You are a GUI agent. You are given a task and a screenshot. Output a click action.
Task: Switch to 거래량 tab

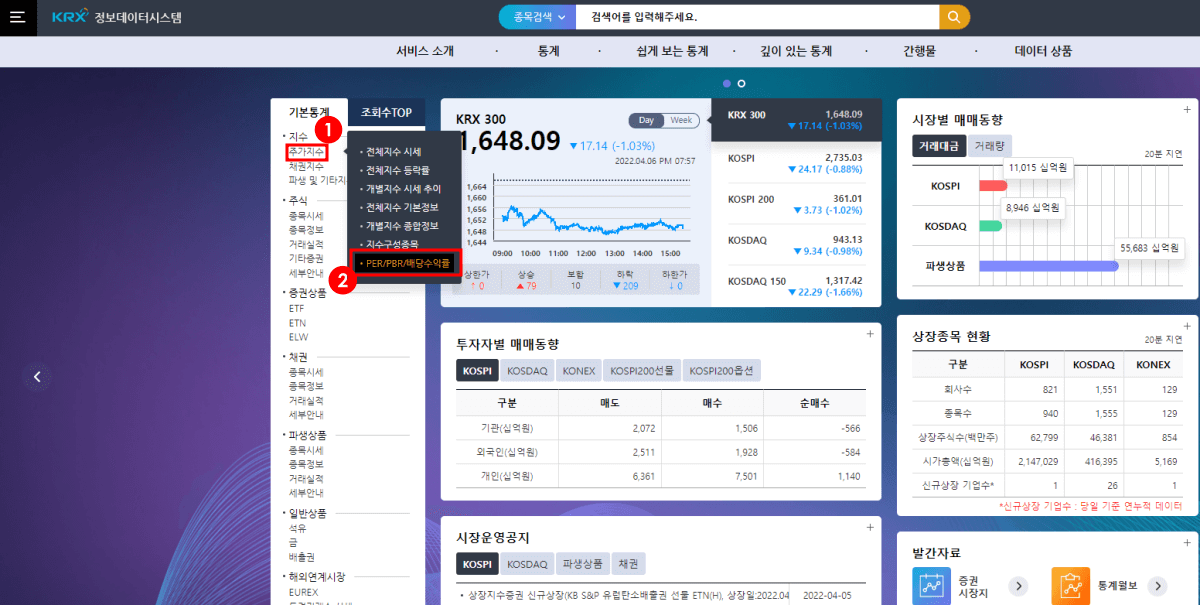(990, 146)
